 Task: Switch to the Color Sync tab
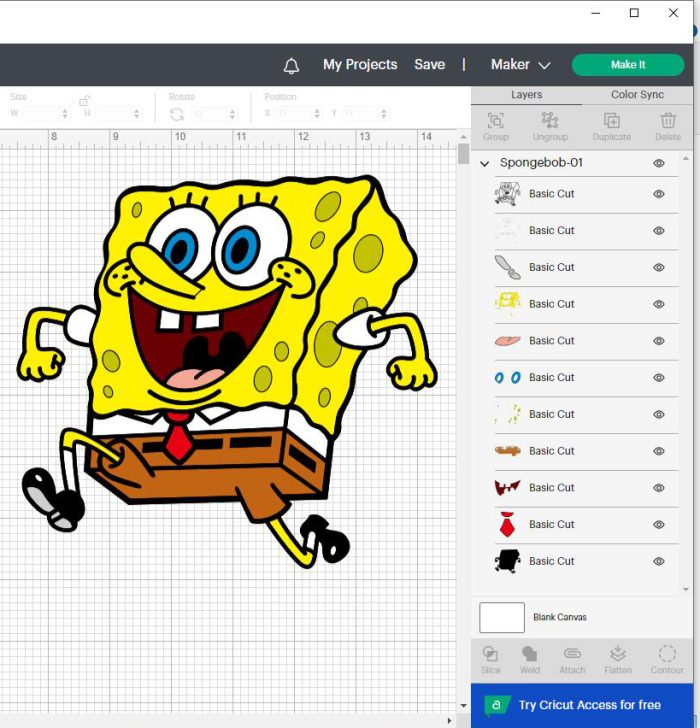637,95
